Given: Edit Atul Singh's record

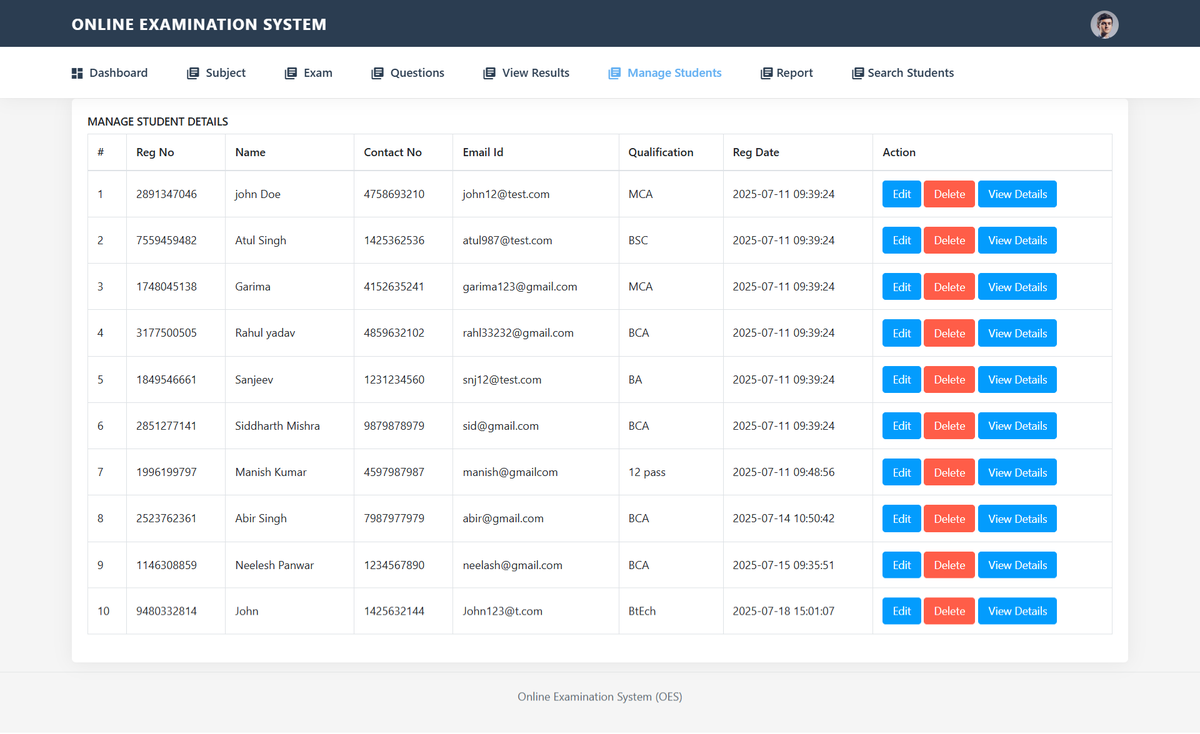Looking at the screenshot, I should pyautogui.click(x=901, y=240).
